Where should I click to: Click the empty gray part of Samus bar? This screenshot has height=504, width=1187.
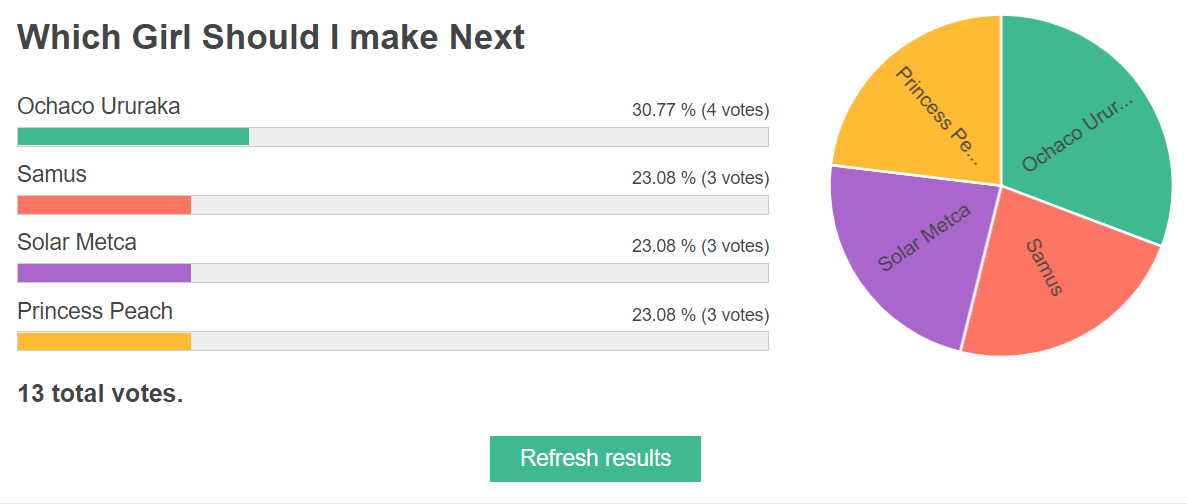480,205
